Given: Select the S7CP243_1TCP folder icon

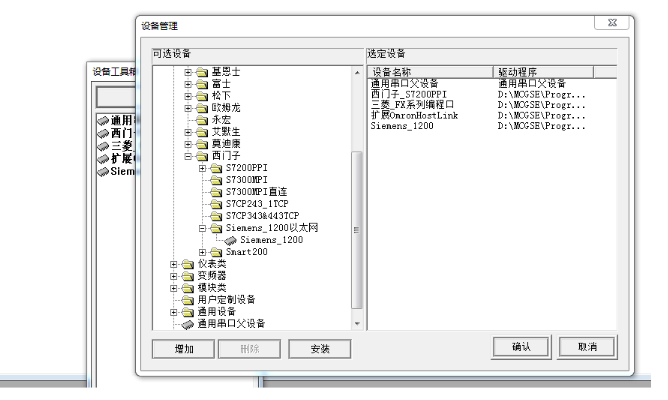Looking at the screenshot, I should pos(217,203).
